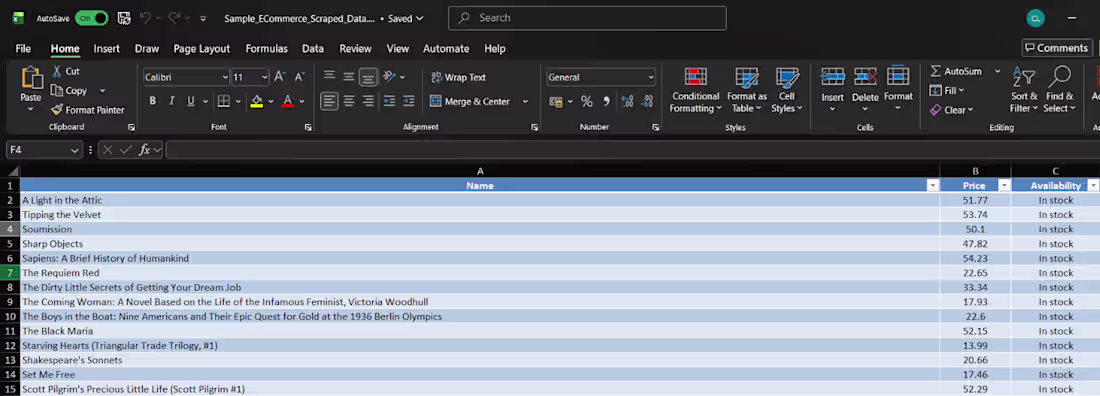Image resolution: width=1100 pixels, height=396 pixels.
Task: Toggle Wrap Text for cells
Action: click(x=457, y=77)
